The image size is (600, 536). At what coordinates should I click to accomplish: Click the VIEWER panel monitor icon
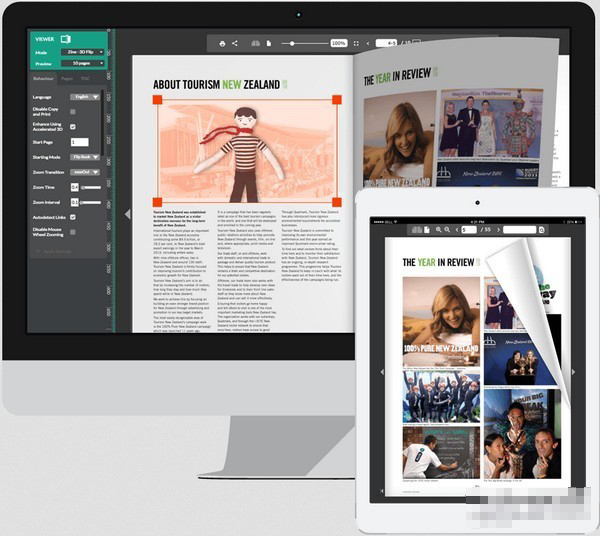tap(66, 39)
